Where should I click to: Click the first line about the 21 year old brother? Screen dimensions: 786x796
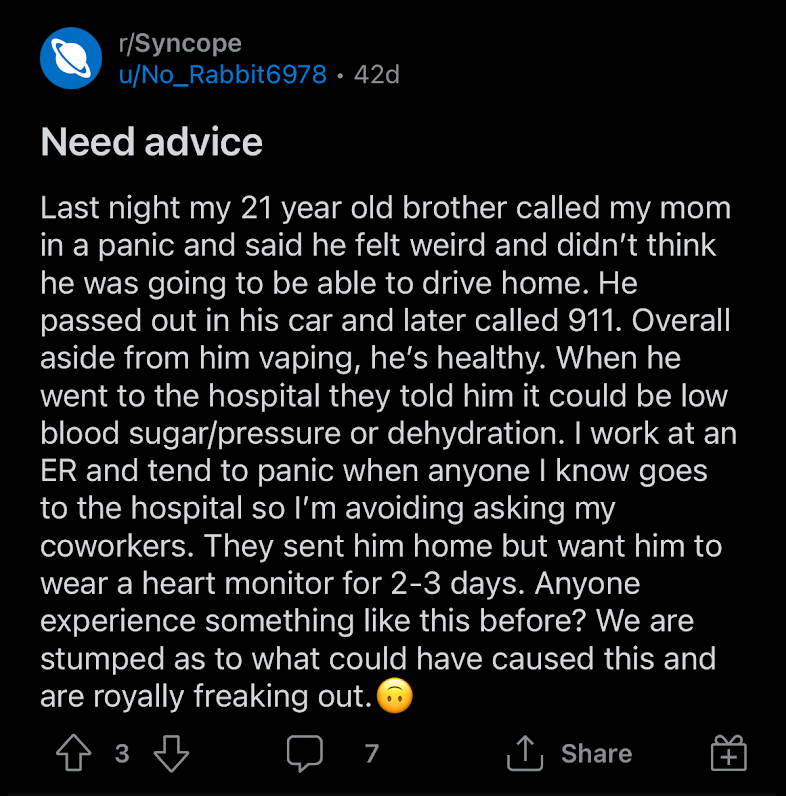click(386, 208)
